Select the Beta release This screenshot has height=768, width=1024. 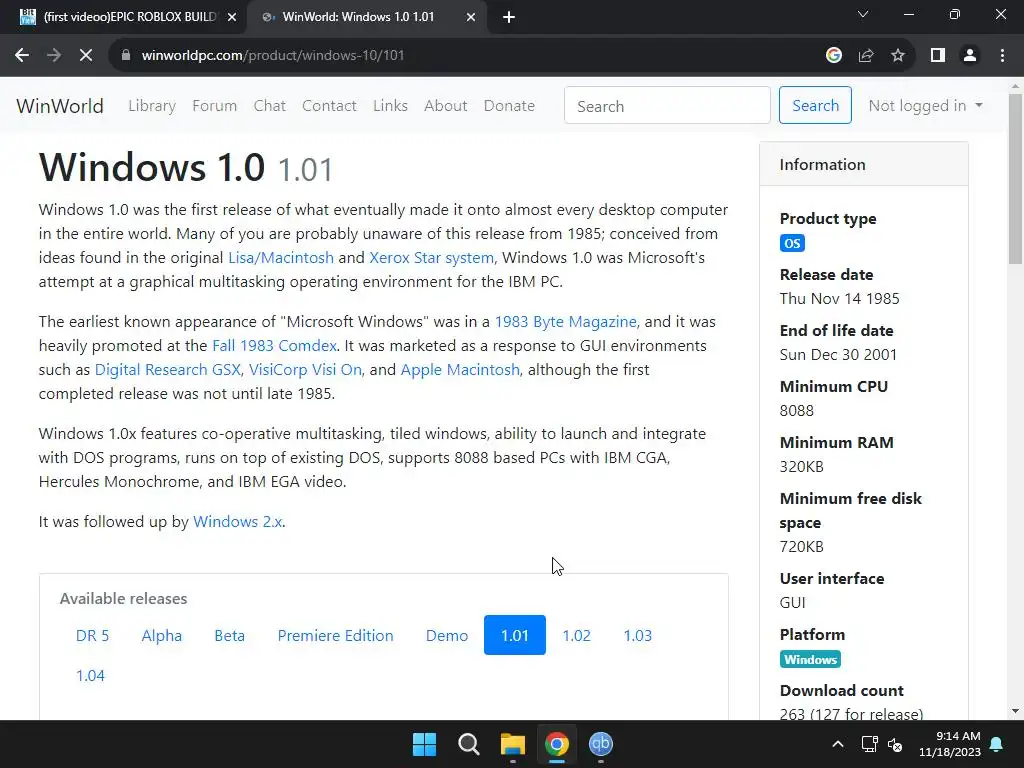point(230,635)
